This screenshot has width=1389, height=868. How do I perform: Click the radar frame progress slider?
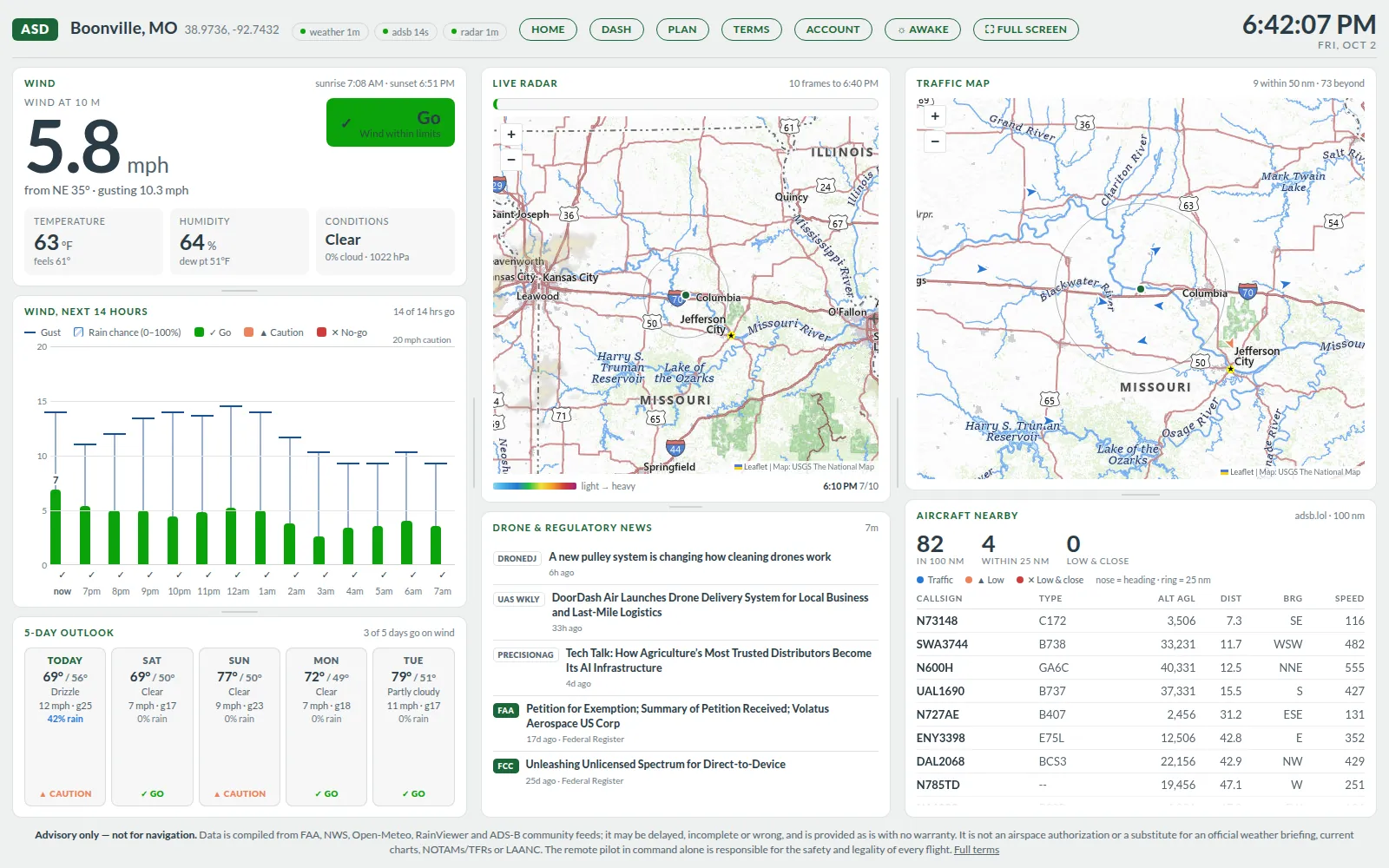pos(686,104)
